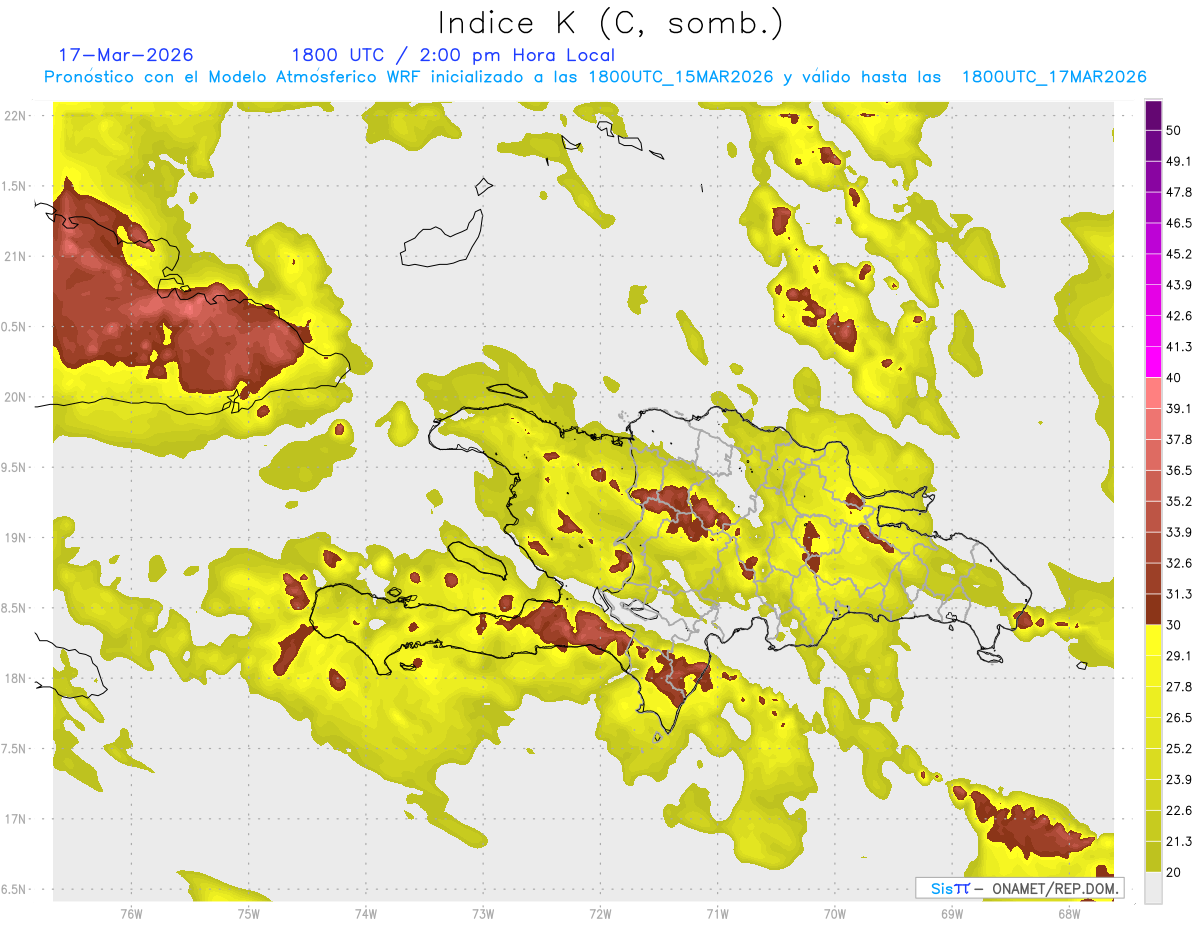The image size is (1200, 927).
Task: Click the "71W" longitude label
Action: pos(717,913)
